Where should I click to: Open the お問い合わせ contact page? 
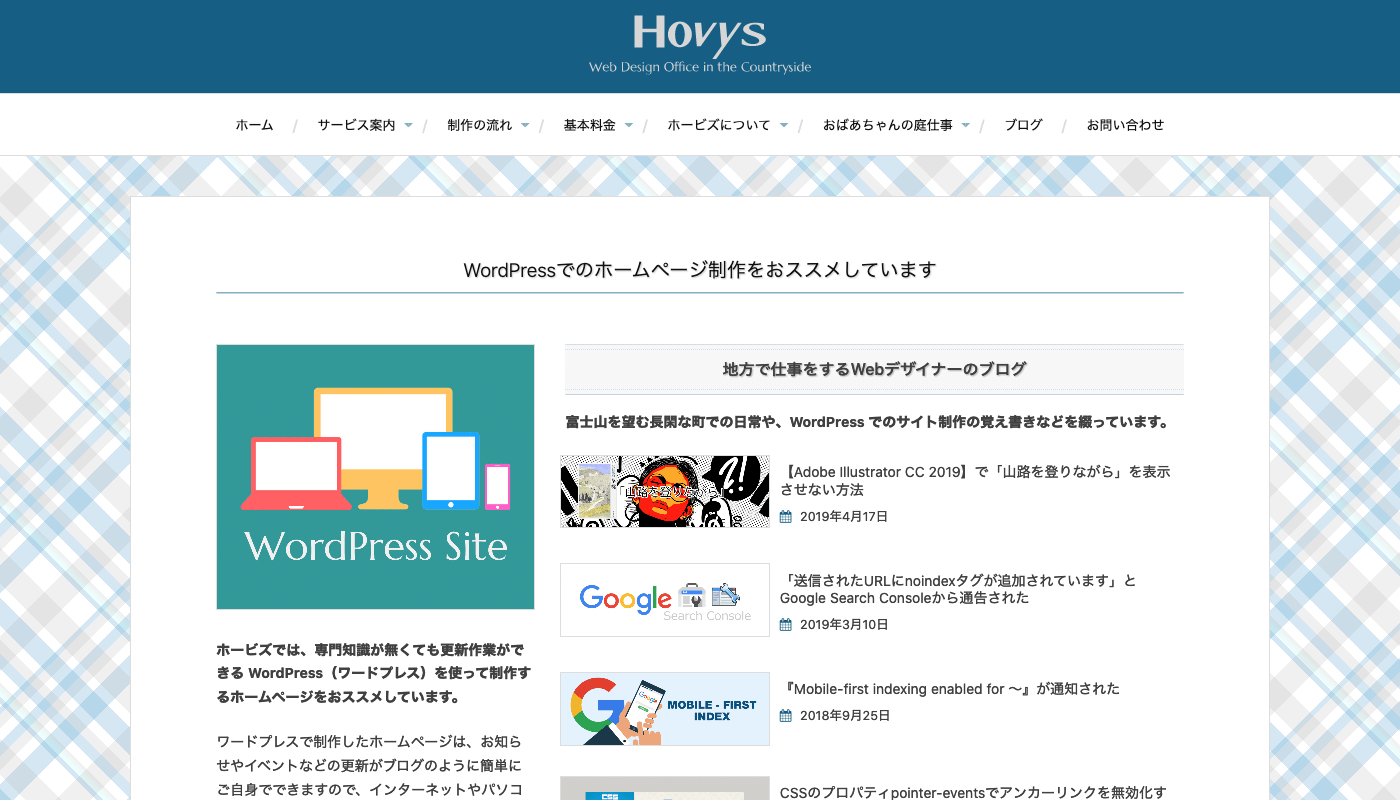coord(1125,125)
